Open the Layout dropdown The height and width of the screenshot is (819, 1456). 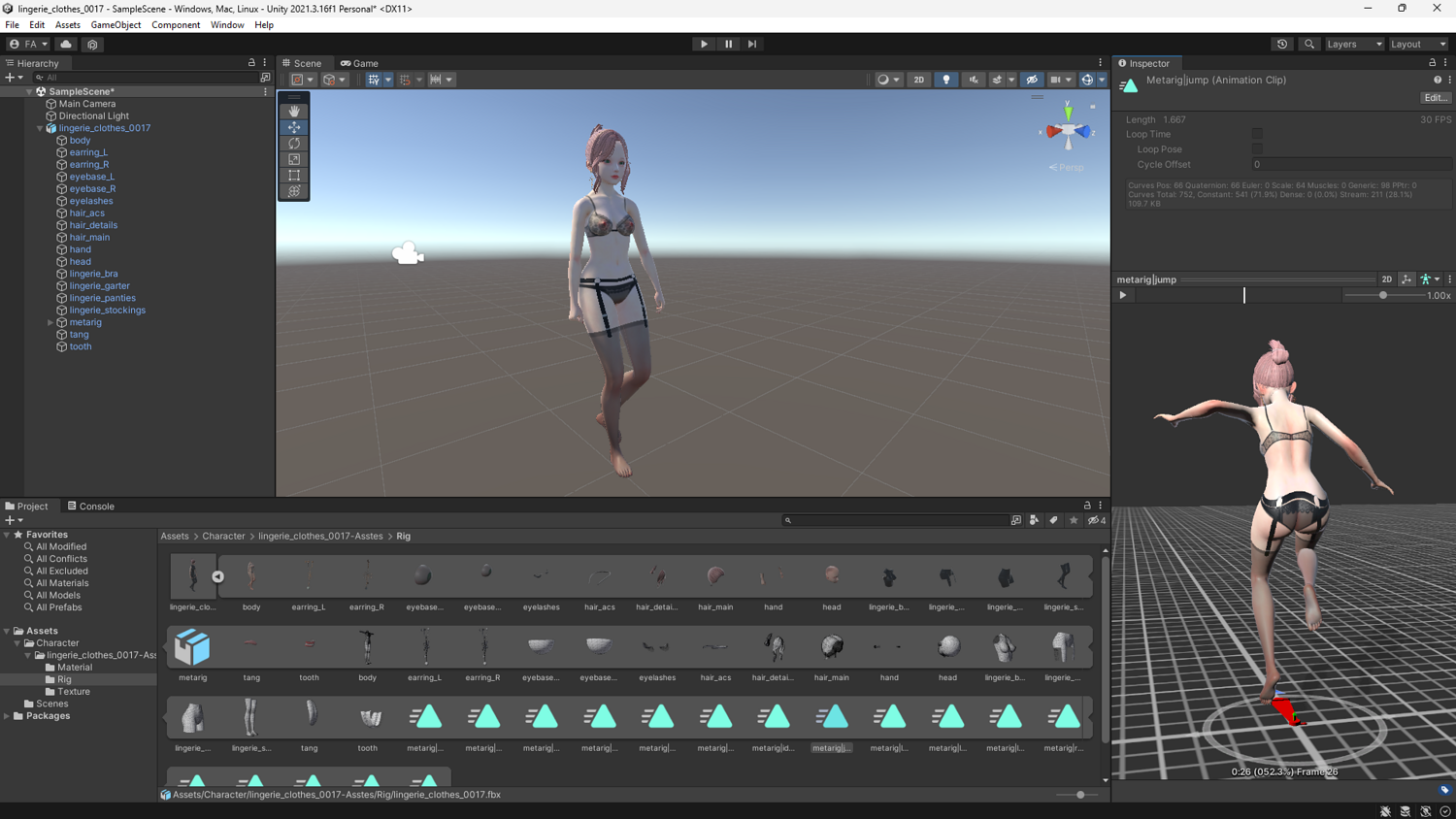click(x=1418, y=44)
